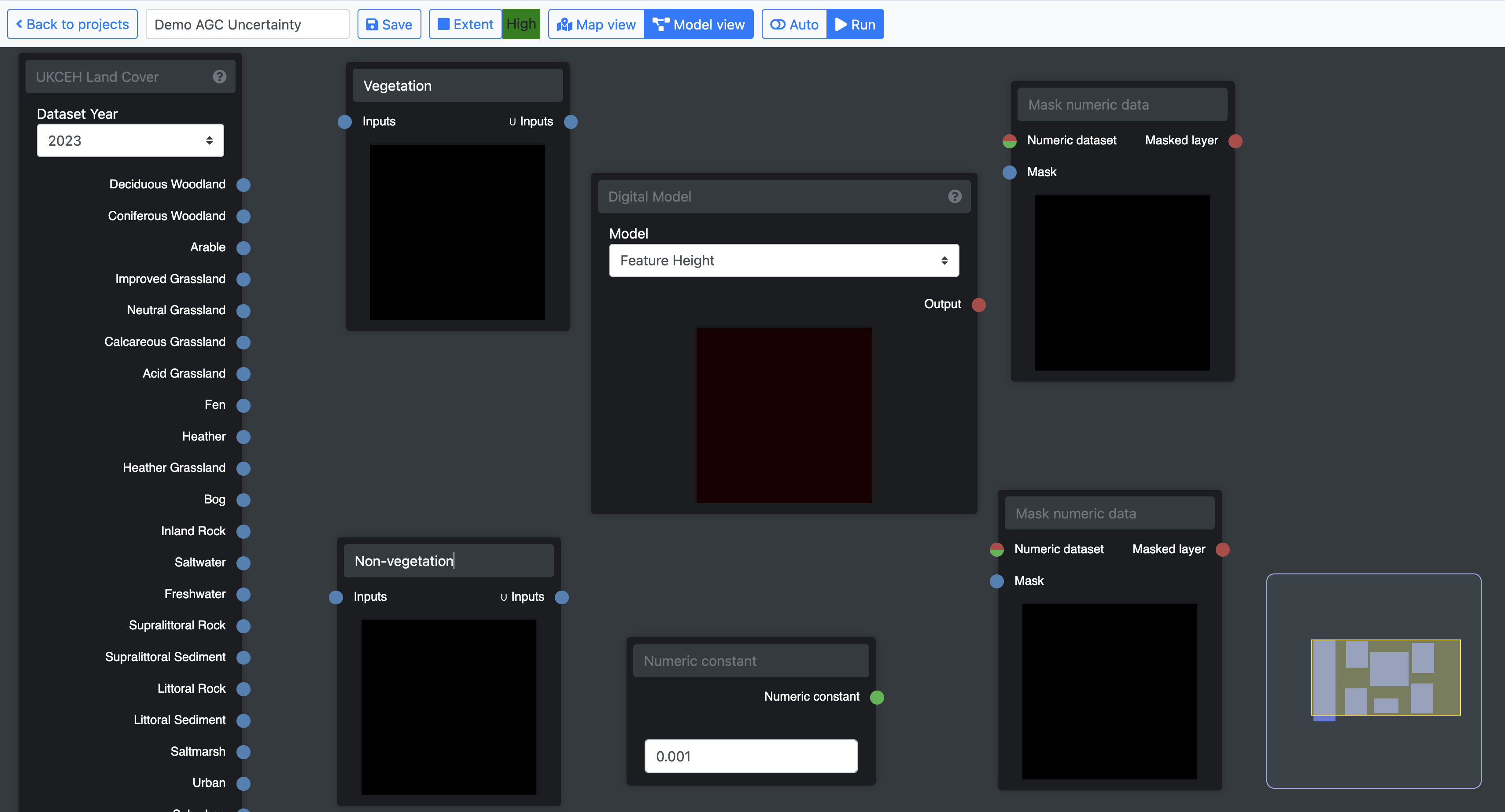Open the Feature Height model dropdown

coord(783,261)
